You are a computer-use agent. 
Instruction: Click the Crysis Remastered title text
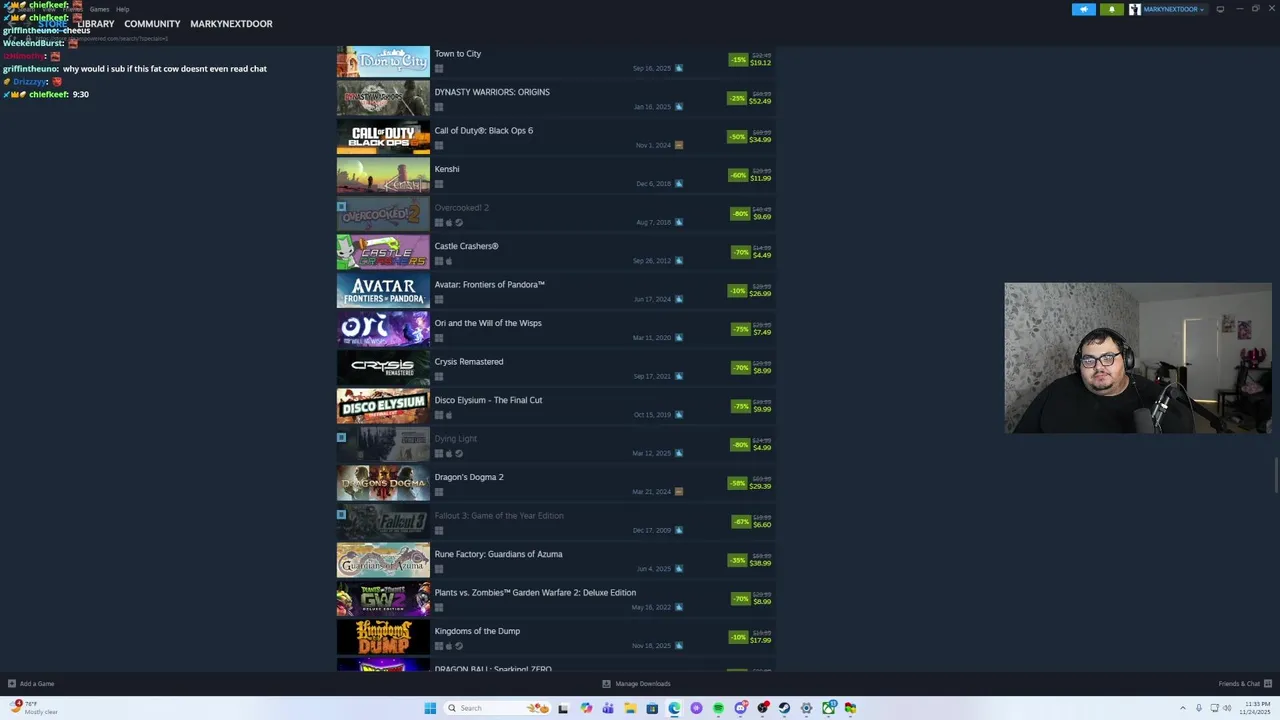click(469, 362)
